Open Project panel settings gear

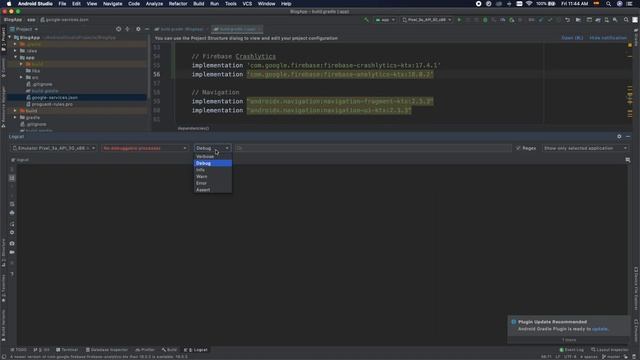pyautogui.click(x=138, y=29)
